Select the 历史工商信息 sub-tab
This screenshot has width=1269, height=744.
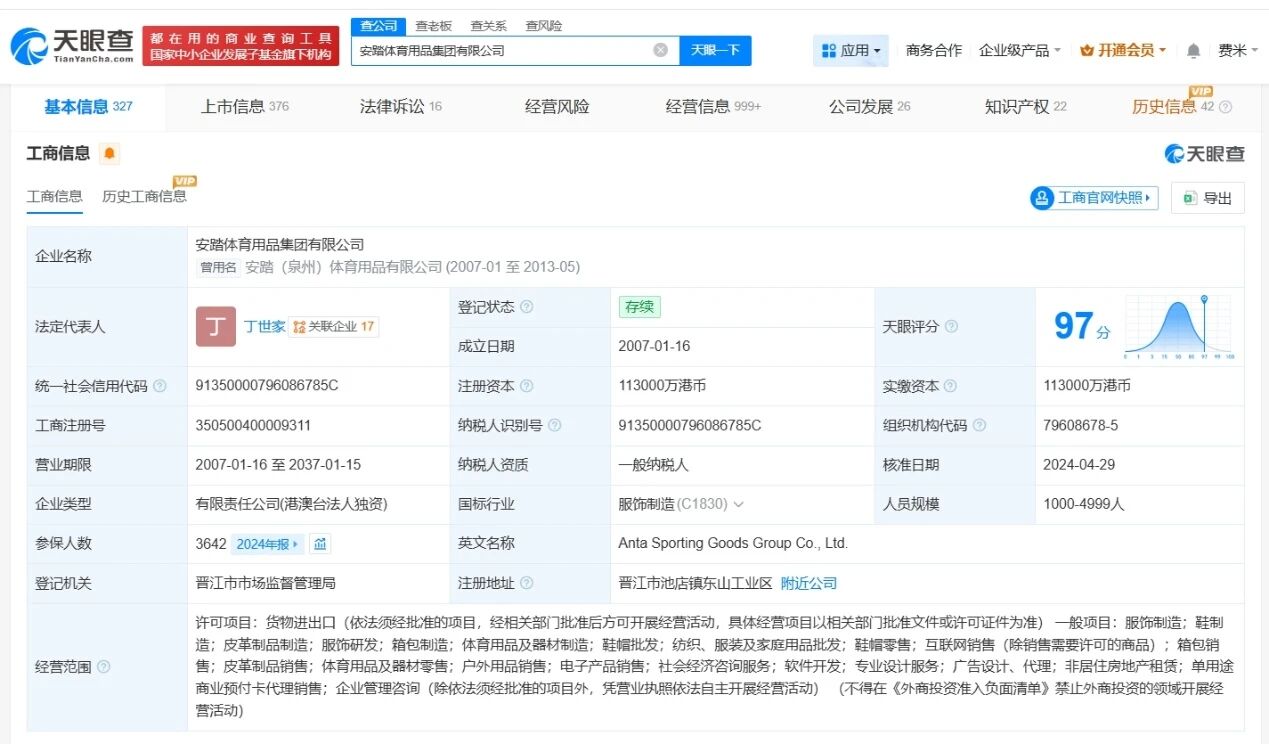point(144,196)
